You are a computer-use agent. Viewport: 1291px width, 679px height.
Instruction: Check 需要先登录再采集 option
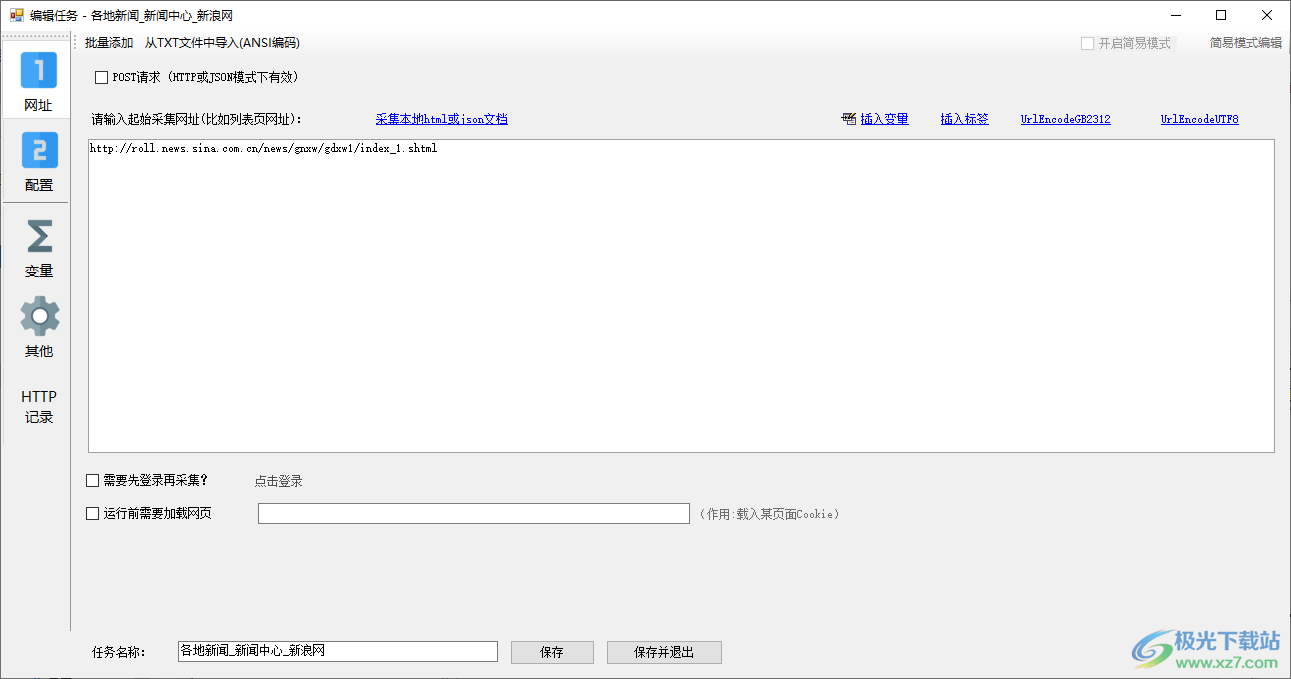click(93, 481)
